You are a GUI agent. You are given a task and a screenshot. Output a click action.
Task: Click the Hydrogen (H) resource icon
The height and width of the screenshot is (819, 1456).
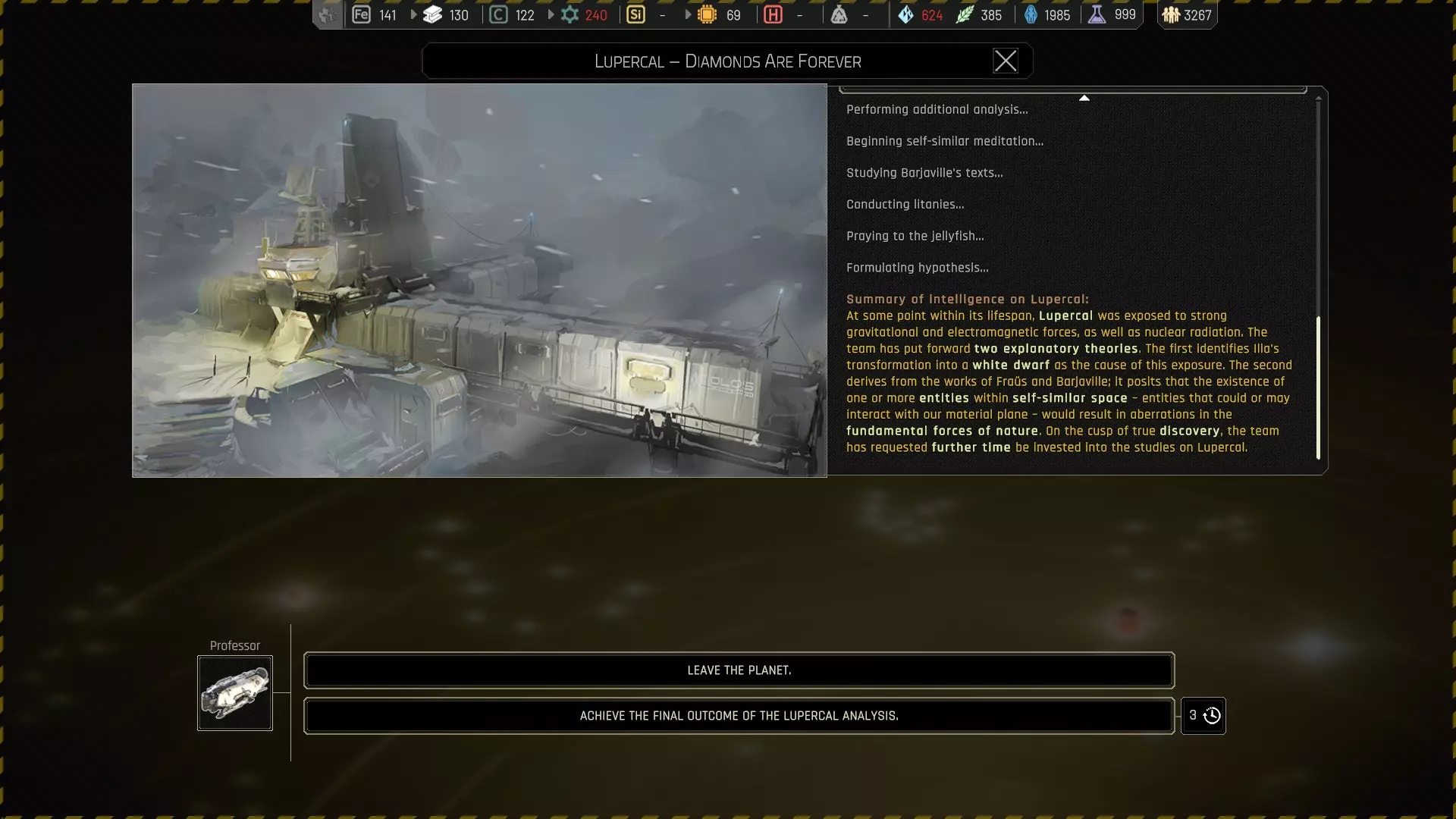tap(773, 14)
